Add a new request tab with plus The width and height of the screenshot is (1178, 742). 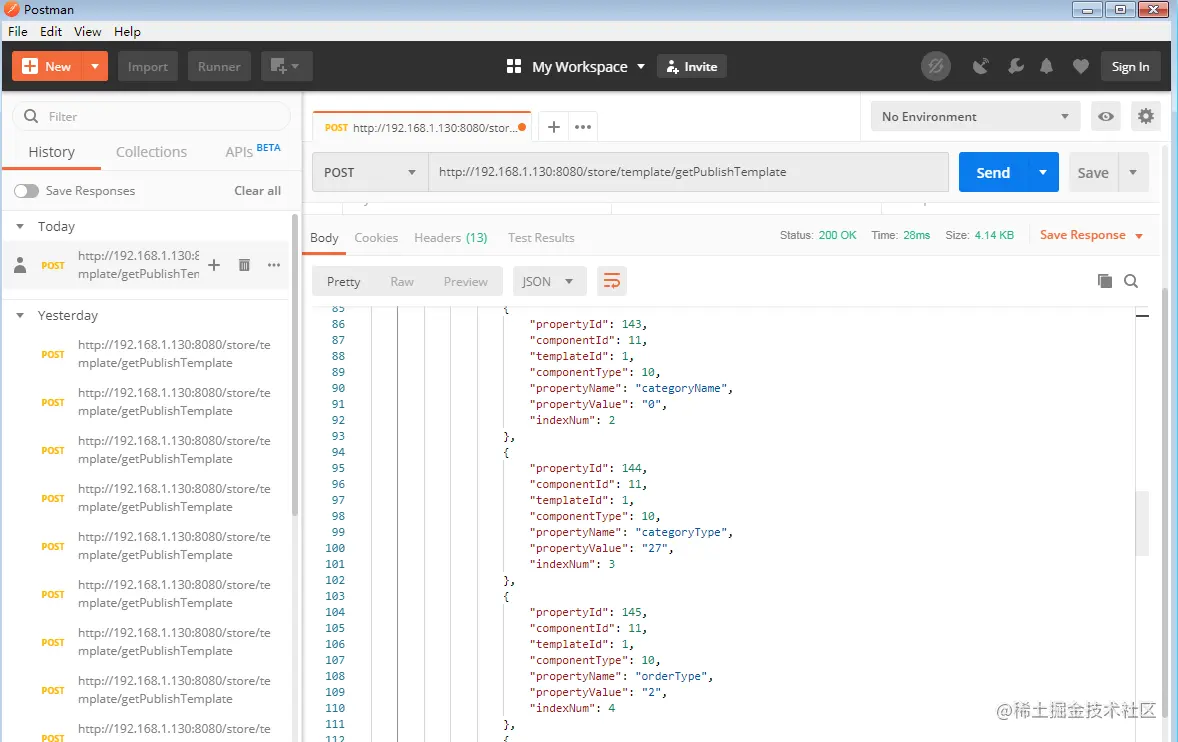pos(554,127)
